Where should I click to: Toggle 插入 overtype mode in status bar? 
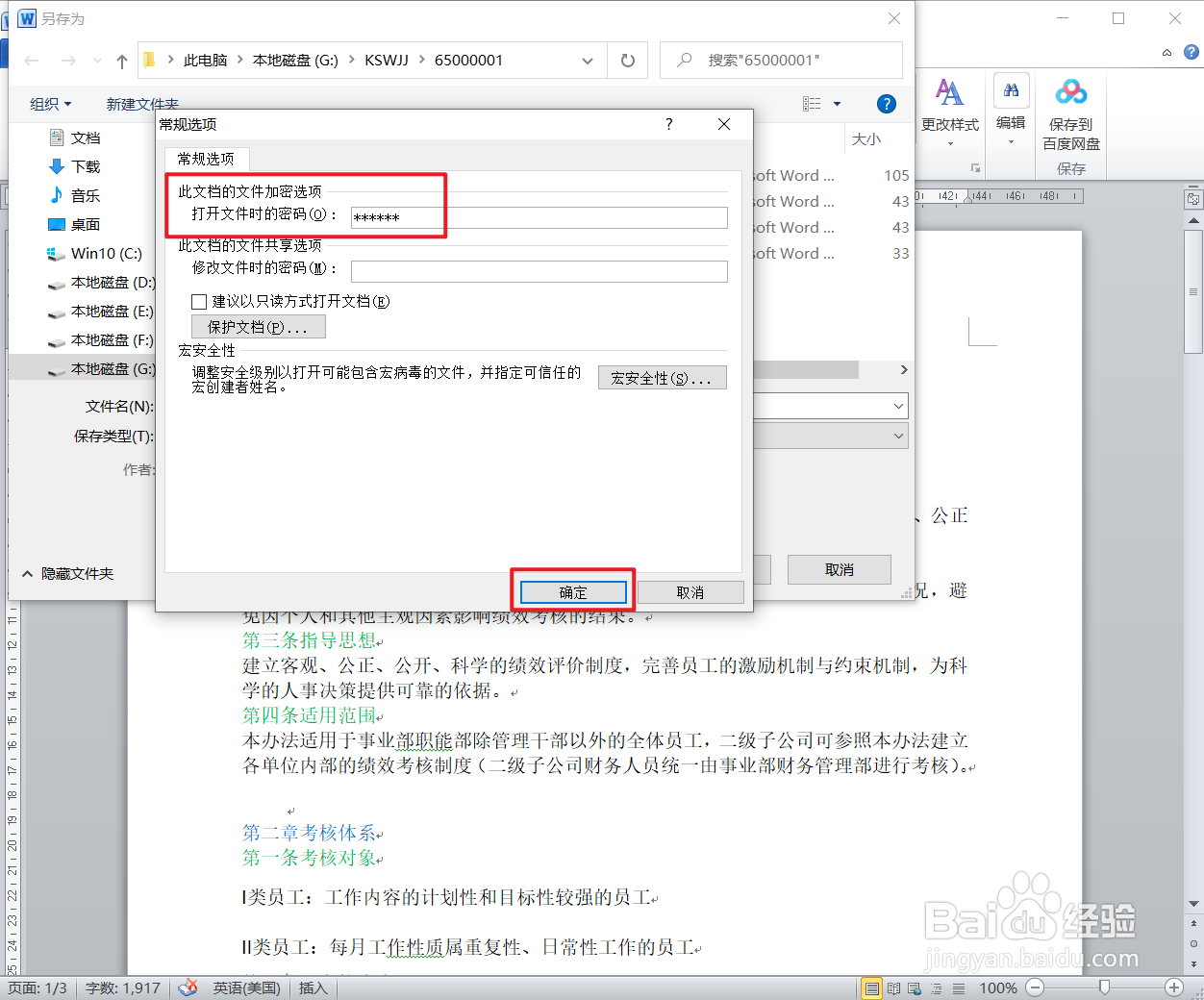click(x=312, y=987)
